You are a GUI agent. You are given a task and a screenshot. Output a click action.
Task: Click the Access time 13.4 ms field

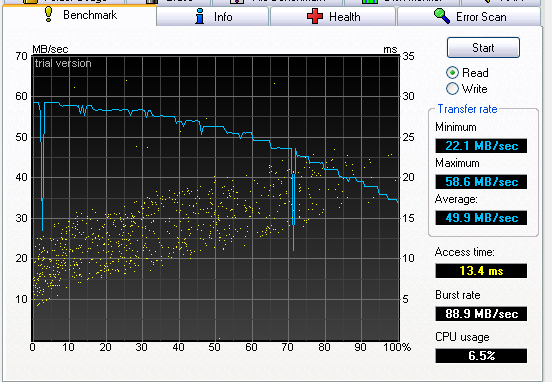coord(481,271)
